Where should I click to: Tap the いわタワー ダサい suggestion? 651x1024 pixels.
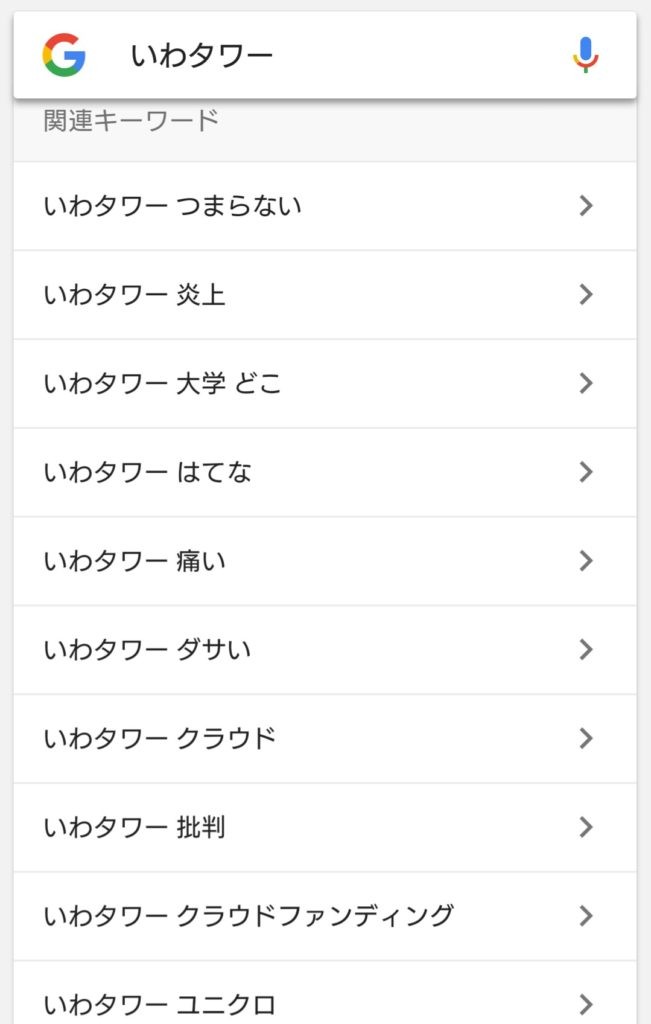point(325,650)
